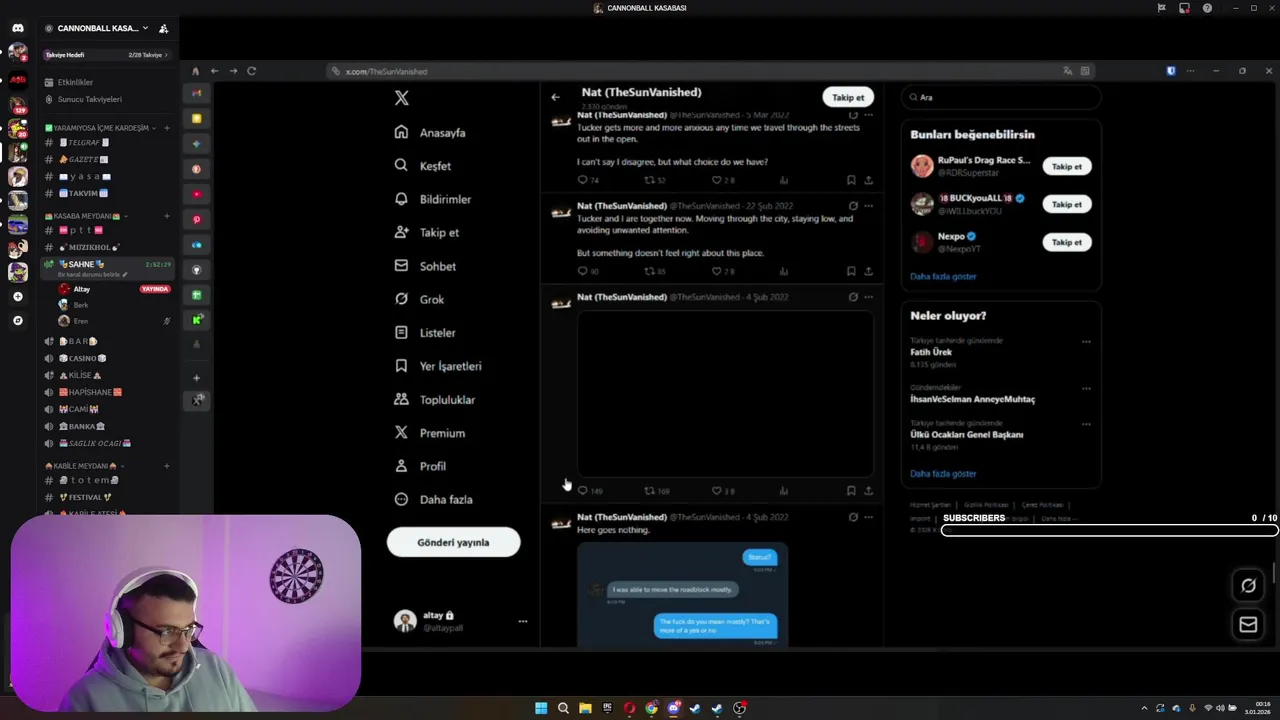Like the 5 Mar 2022 tweet
1280x720 pixels.
click(716, 180)
